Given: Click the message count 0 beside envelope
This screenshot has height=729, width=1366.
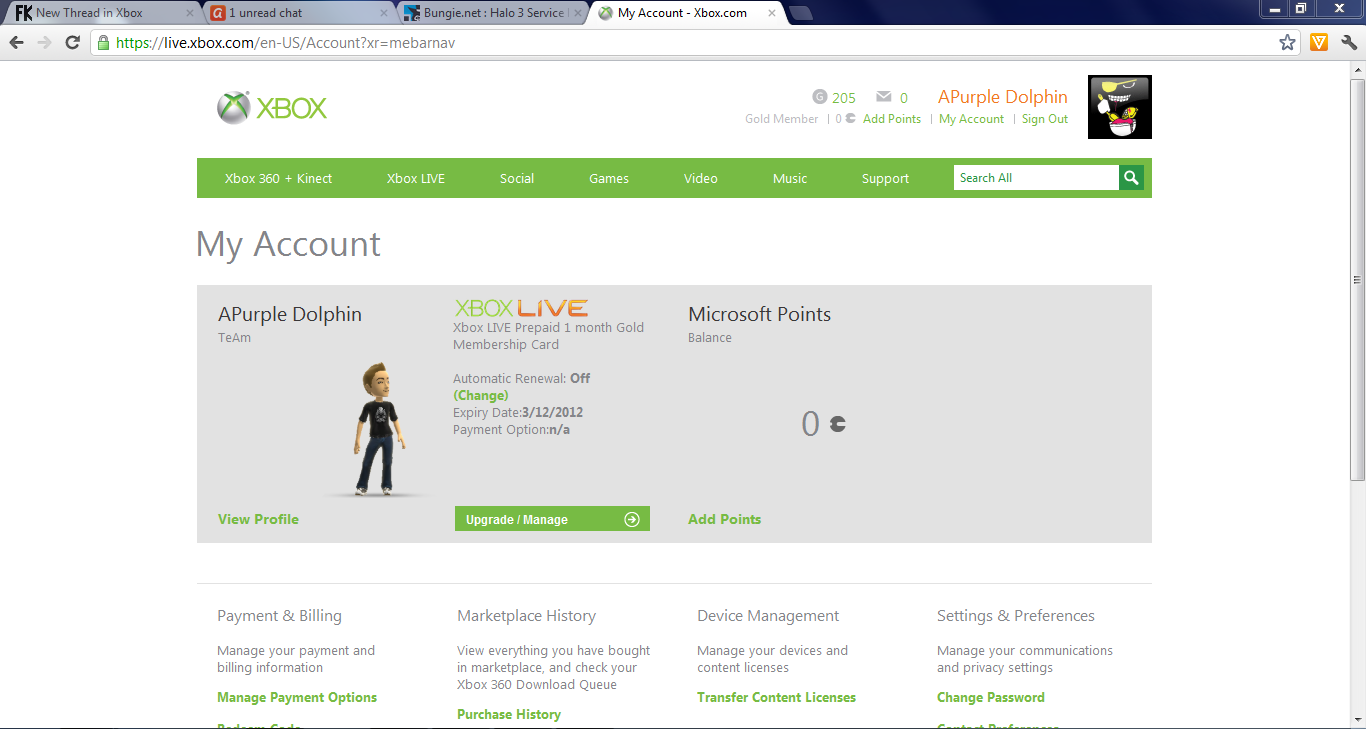Looking at the screenshot, I should click(x=904, y=98).
